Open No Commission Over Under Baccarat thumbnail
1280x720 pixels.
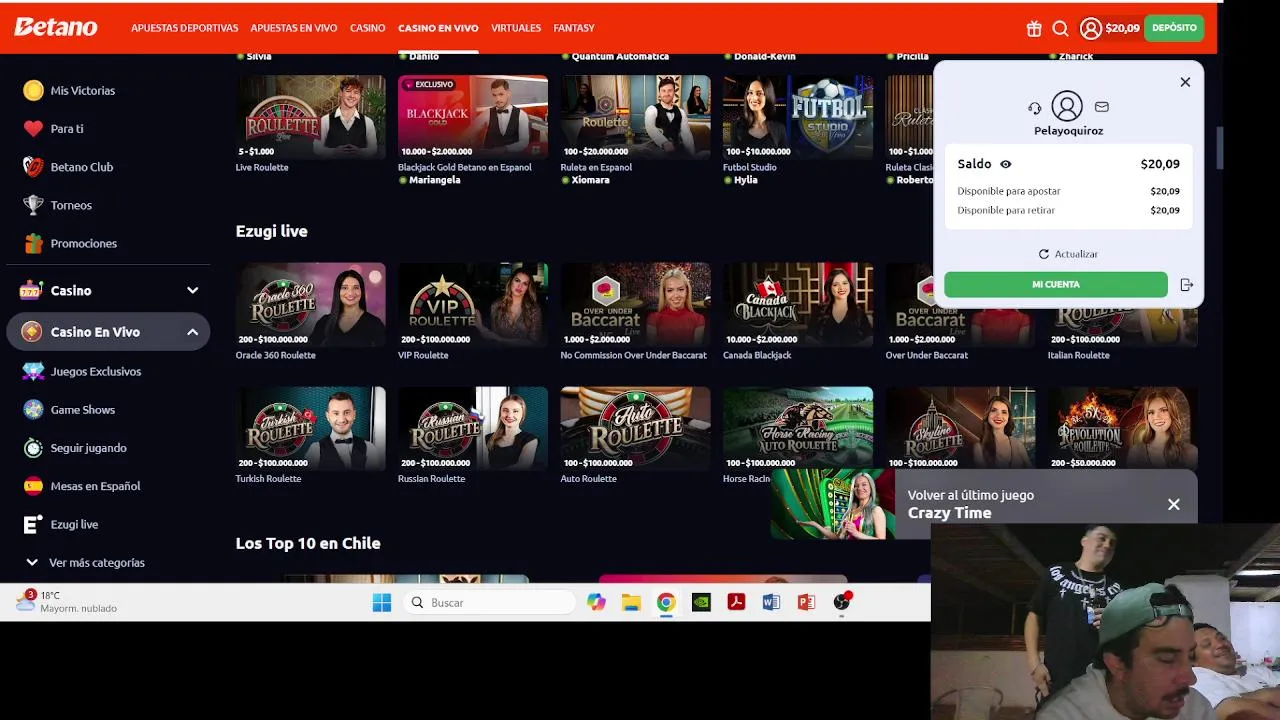(x=635, y=304)
